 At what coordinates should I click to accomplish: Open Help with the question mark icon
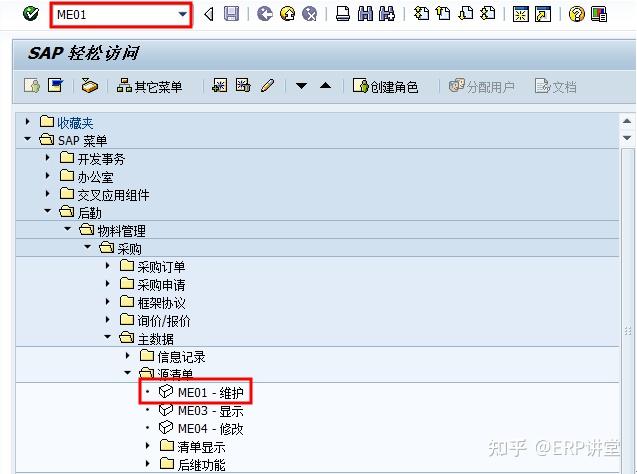576,14
